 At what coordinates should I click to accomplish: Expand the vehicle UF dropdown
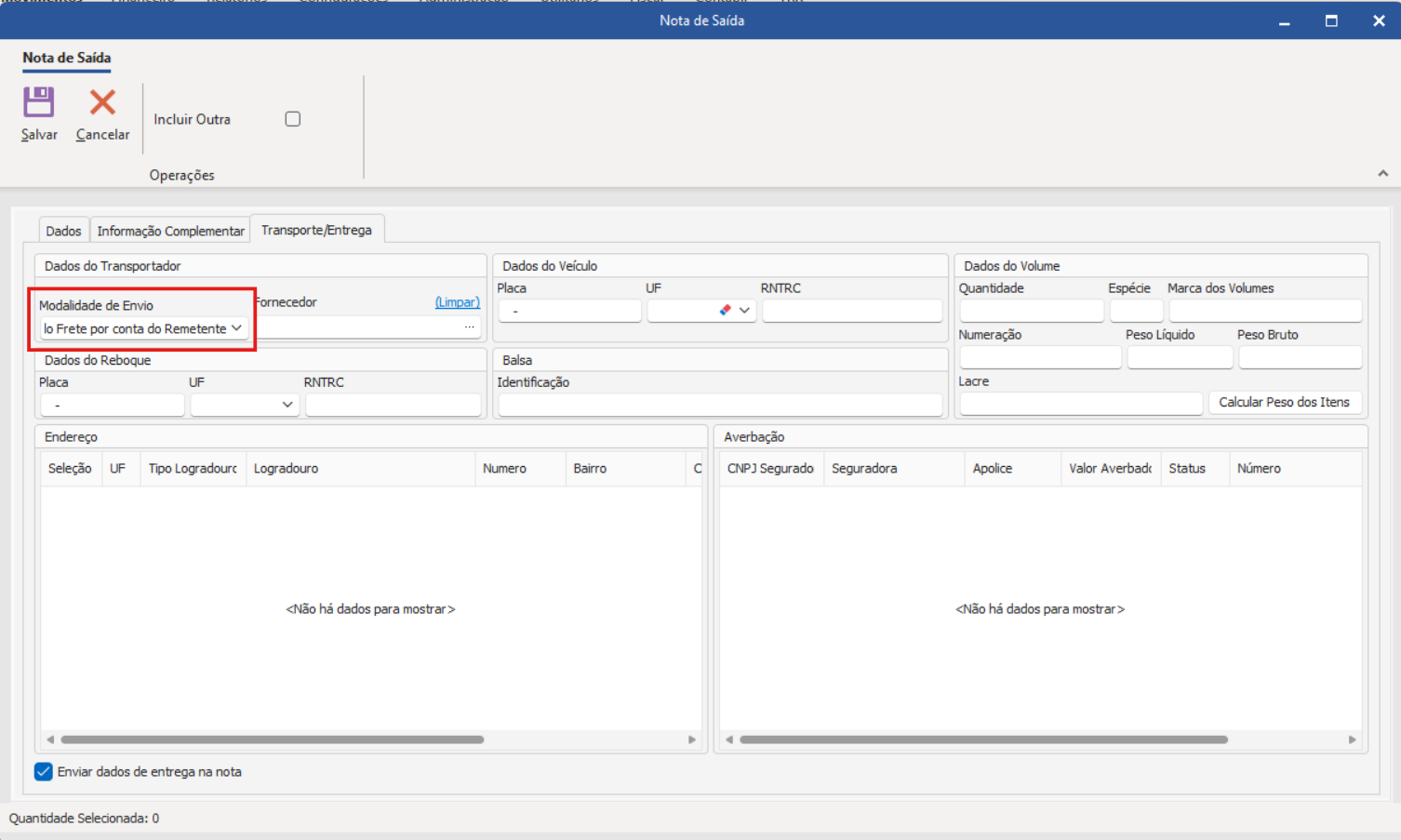(744, 311)
